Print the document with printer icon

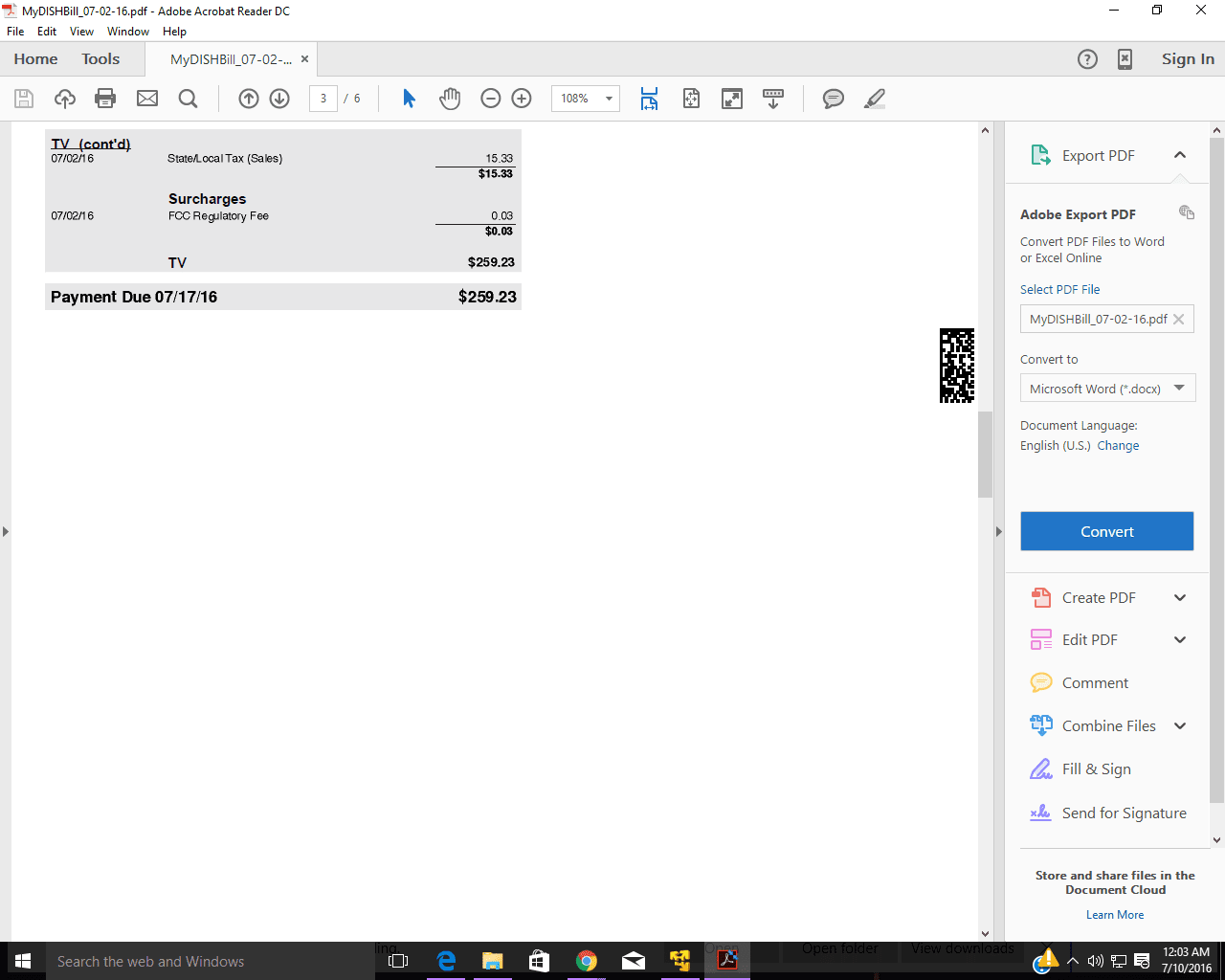(x=105, y=99)
